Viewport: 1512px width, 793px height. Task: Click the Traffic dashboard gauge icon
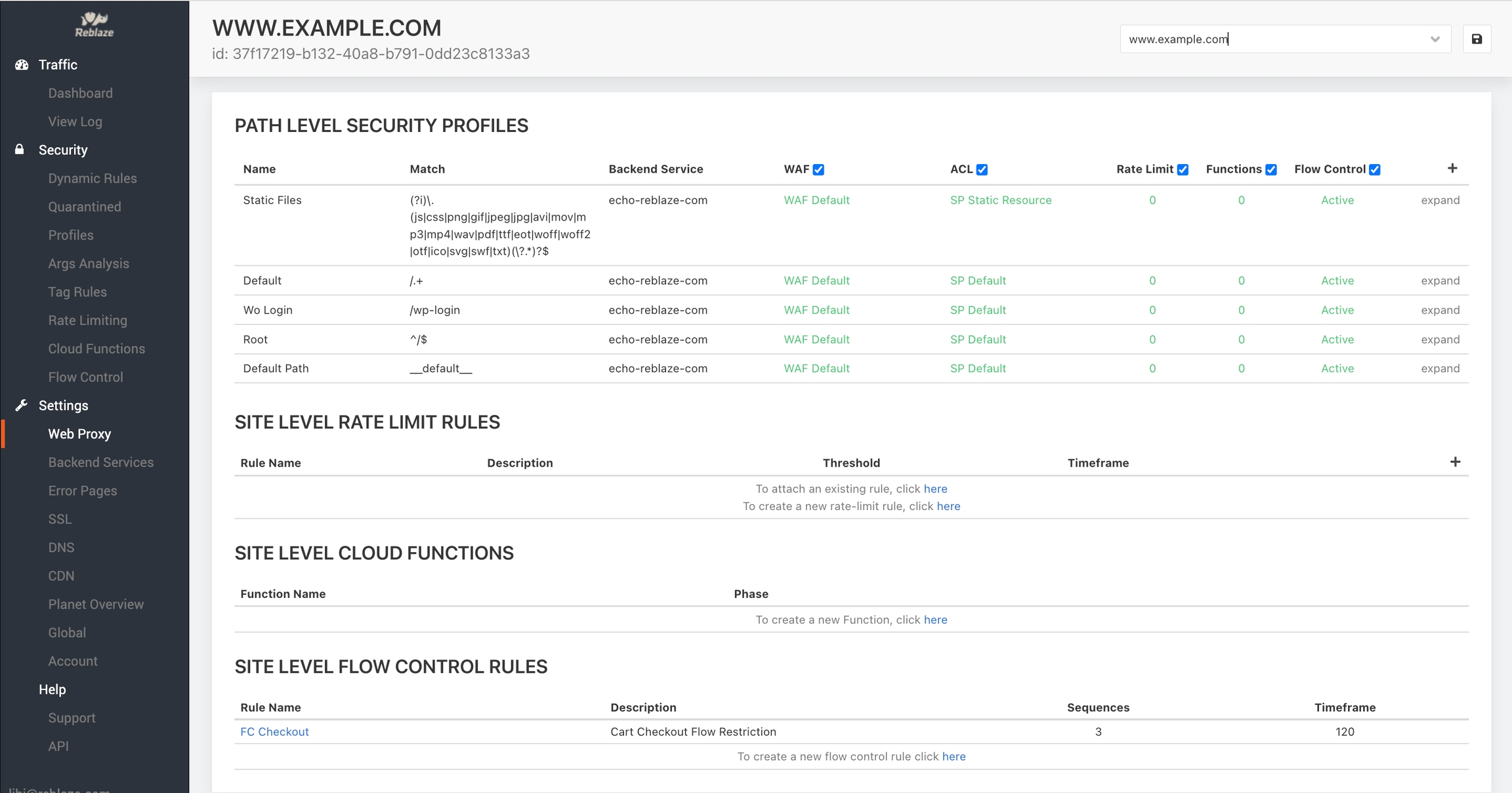pos(22,65)
